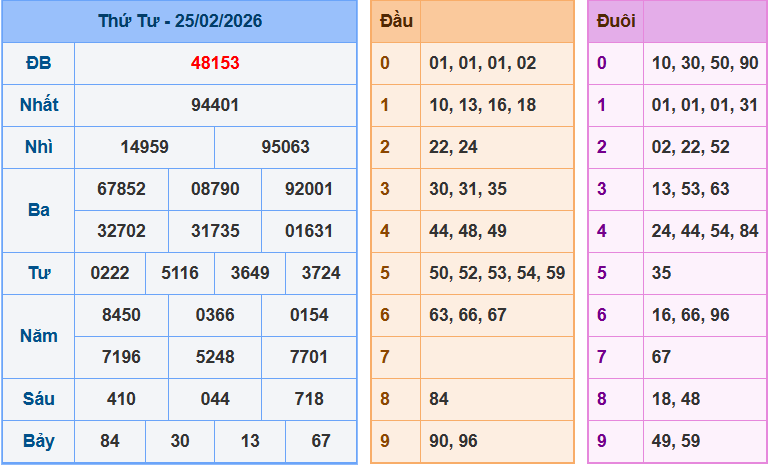This screenshot has height=465, width=768.
Task: Click the Thứ Tư - 25/02/2026 date header
Action: tap(179, 21)
